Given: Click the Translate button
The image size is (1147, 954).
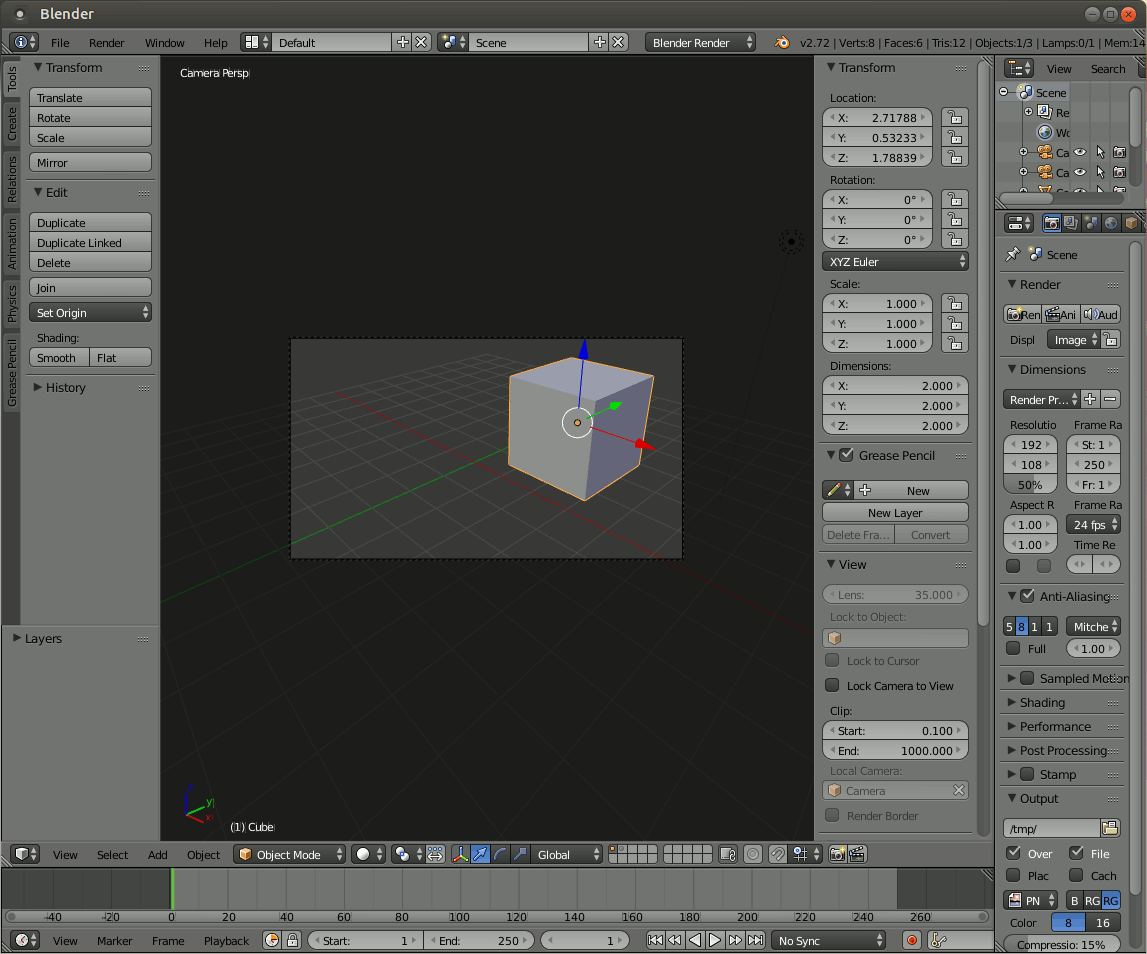Looking at the screenshot, I should pos(91,97).
